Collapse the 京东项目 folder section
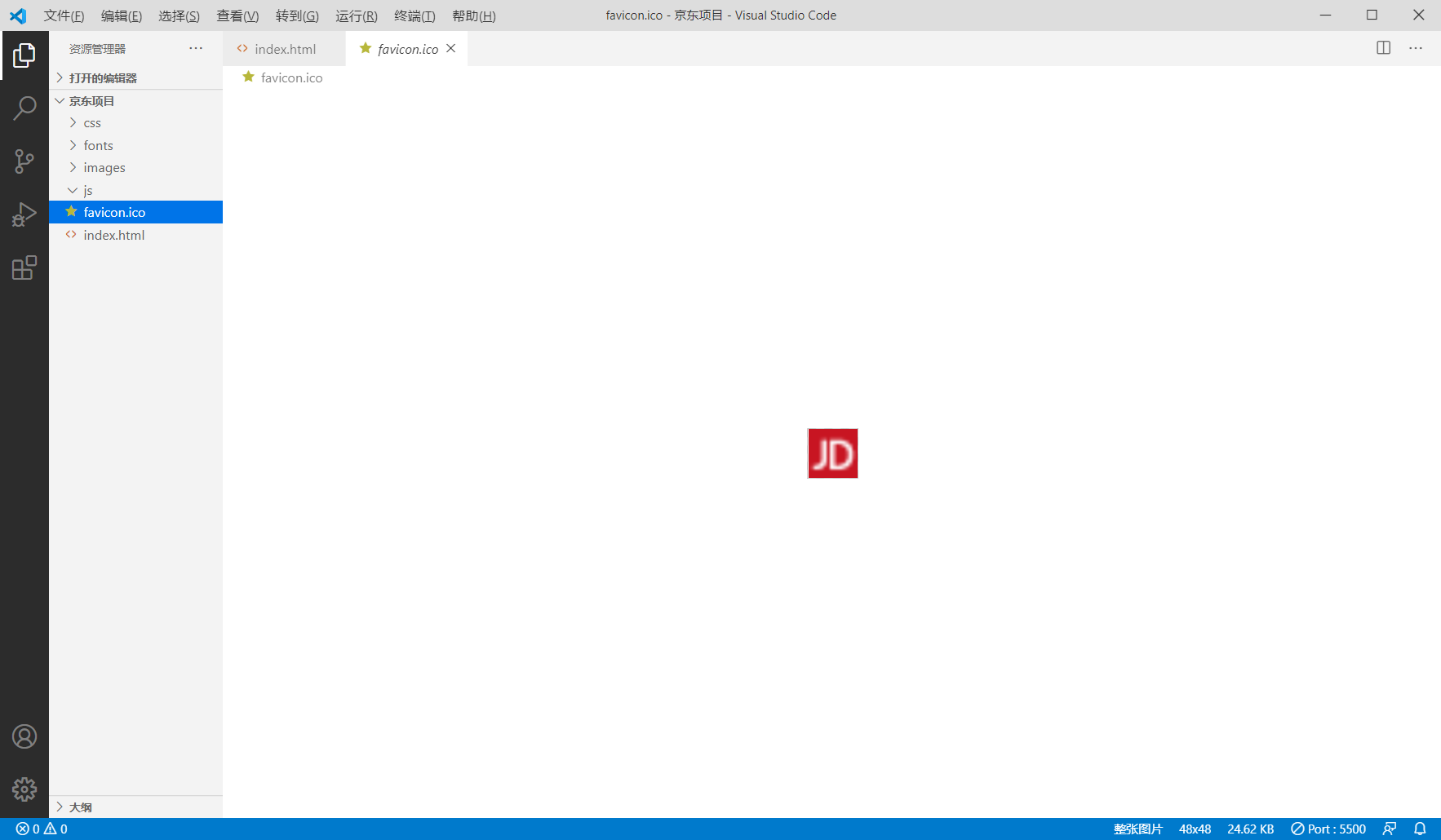Image resolution: width=1441 pixels, height=840 pixels. [135, 100]
